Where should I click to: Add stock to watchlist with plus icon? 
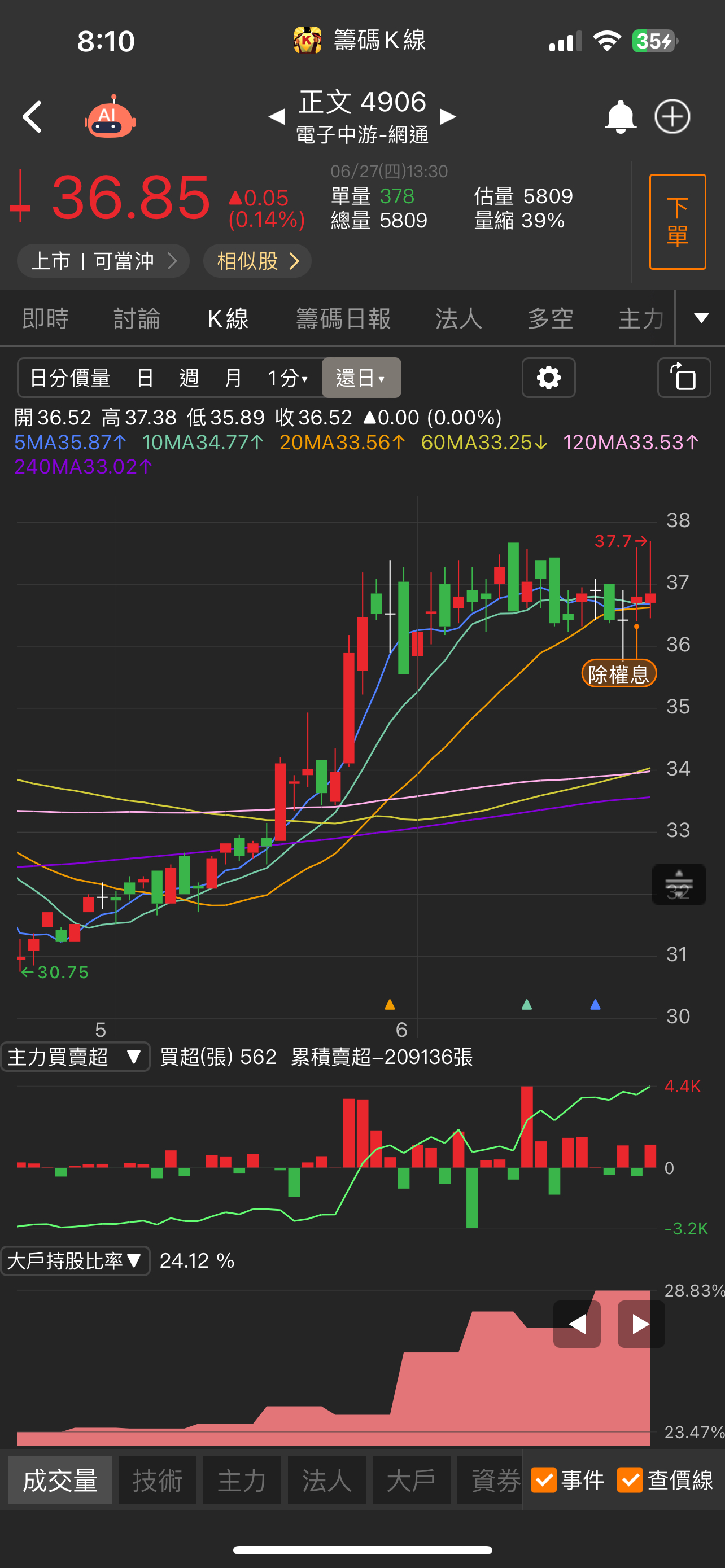tap(672, 117)
